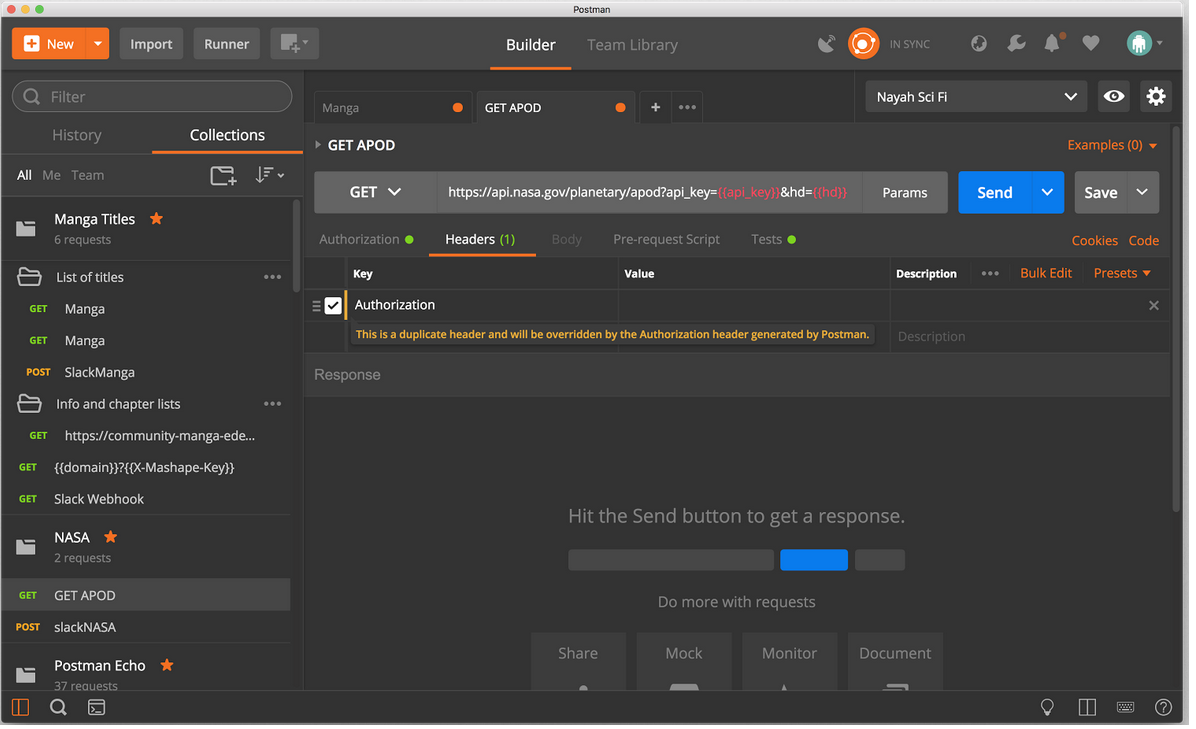
Task: Open the GET method dropdown
Action: (x=375, y=192)
